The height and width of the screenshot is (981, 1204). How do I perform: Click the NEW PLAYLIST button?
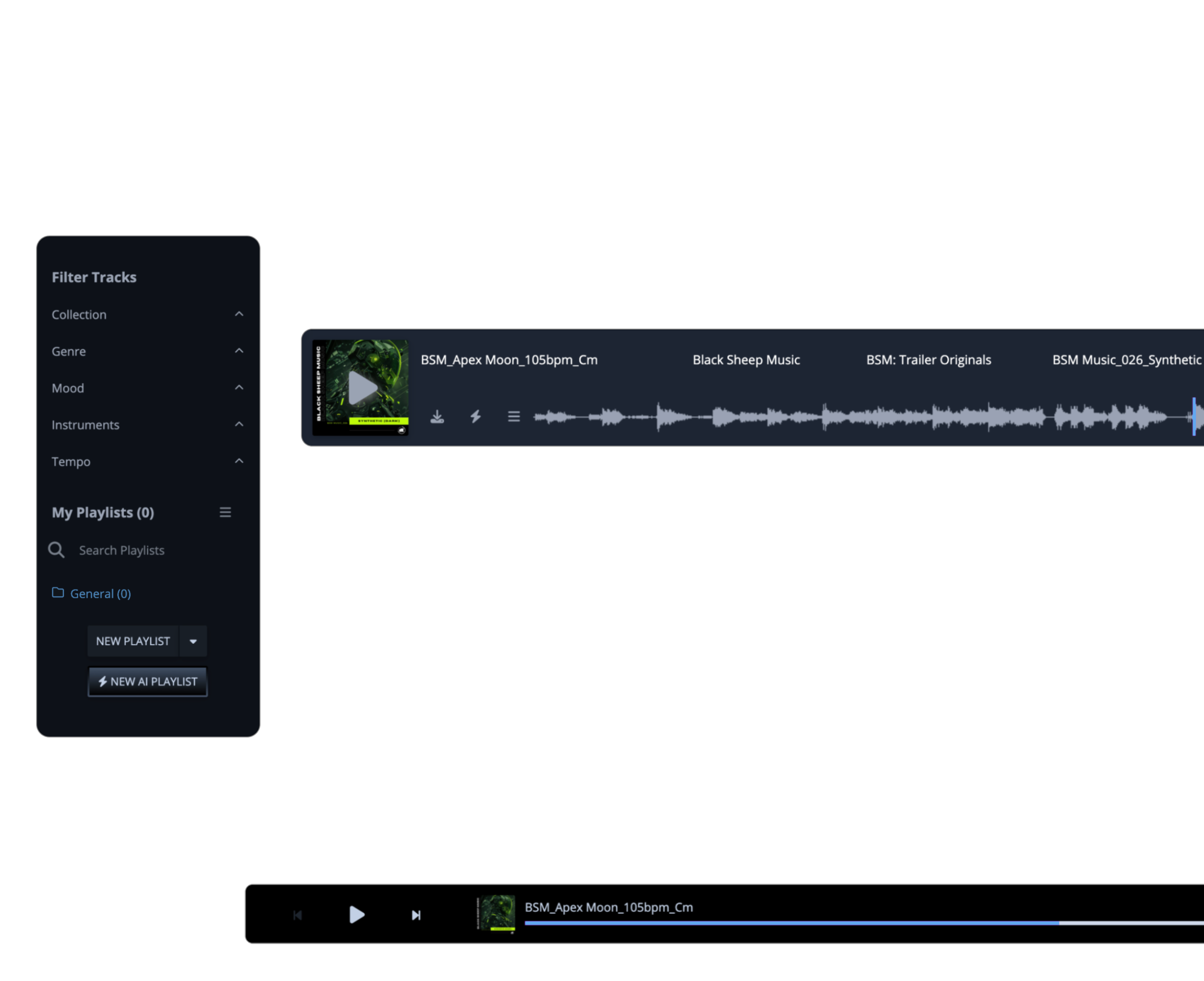point(133,641)
